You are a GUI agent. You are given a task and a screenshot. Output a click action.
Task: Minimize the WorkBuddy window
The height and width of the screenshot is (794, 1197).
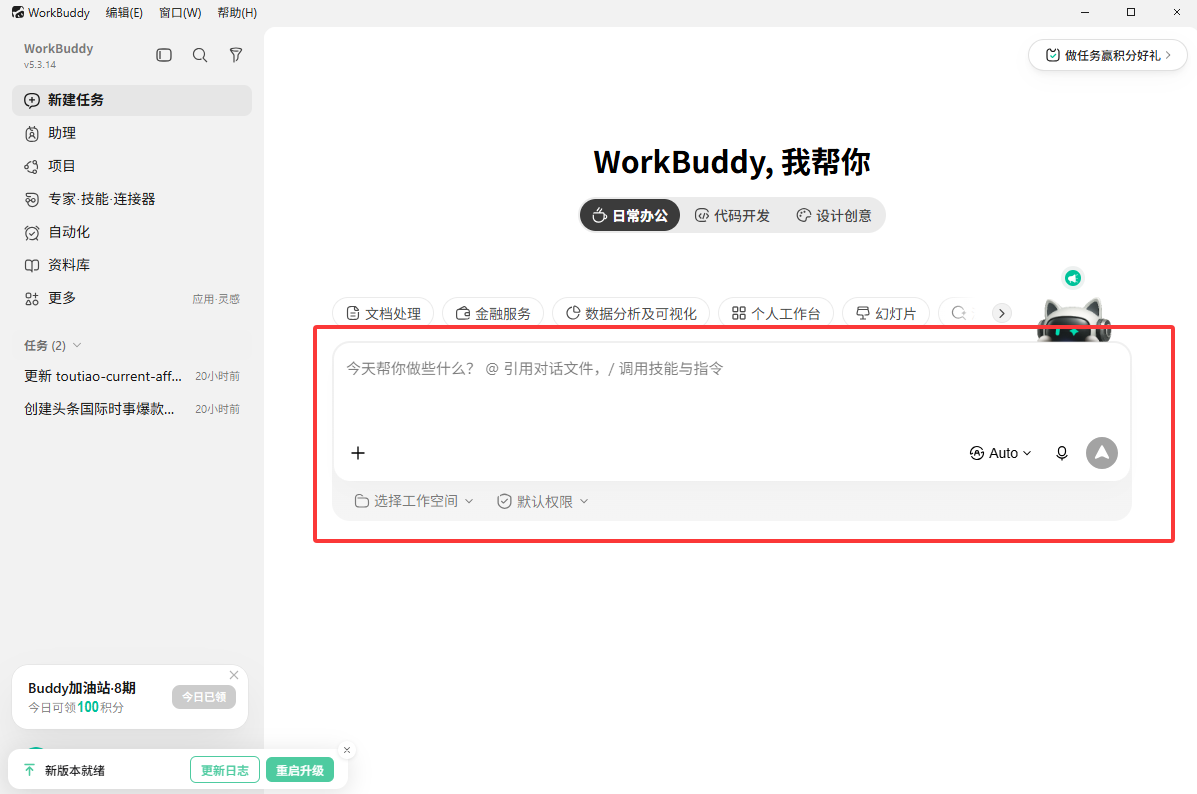(1085, 12)
